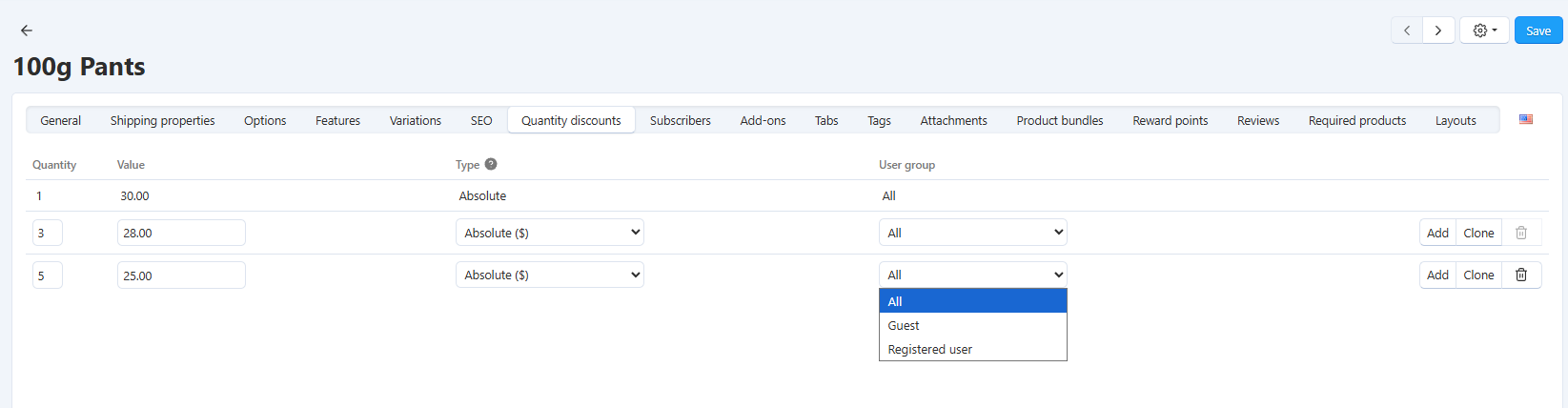Click the Save button
The height and width of the screenshot is (408, 1568).
tap(1538, 31)
